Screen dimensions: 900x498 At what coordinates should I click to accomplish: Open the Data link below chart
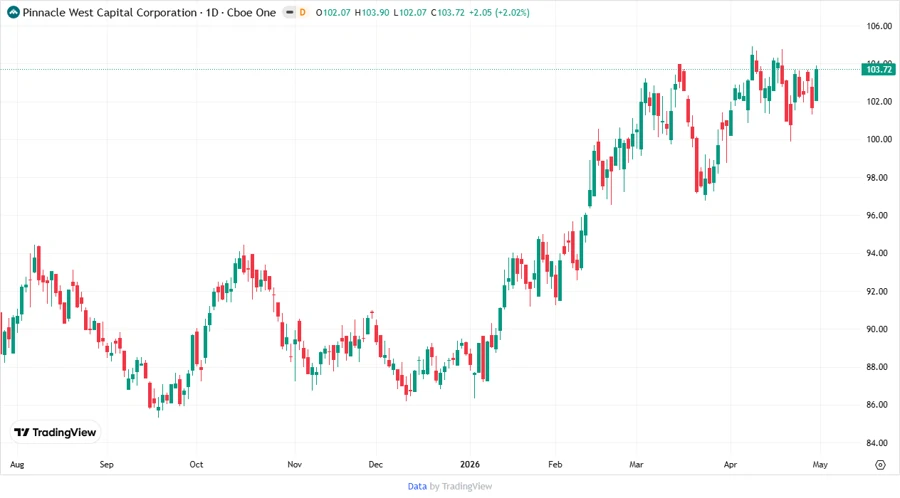[x=417, y=486]
